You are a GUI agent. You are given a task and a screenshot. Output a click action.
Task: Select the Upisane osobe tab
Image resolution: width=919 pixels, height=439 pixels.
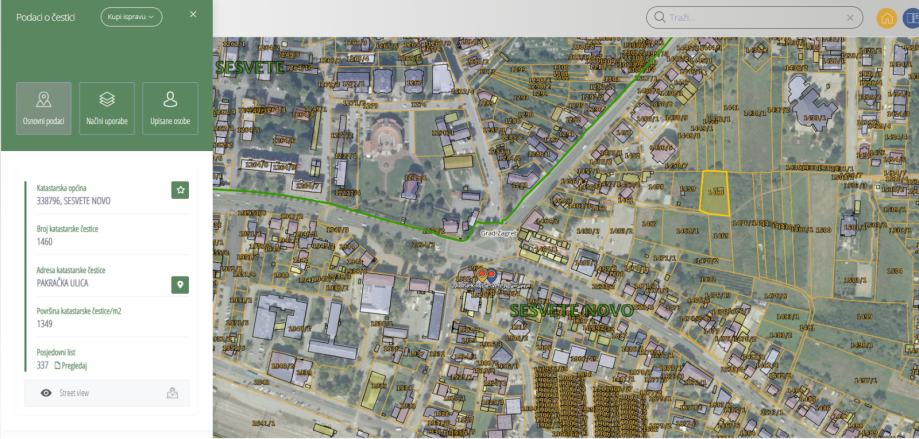pos(169,108)
